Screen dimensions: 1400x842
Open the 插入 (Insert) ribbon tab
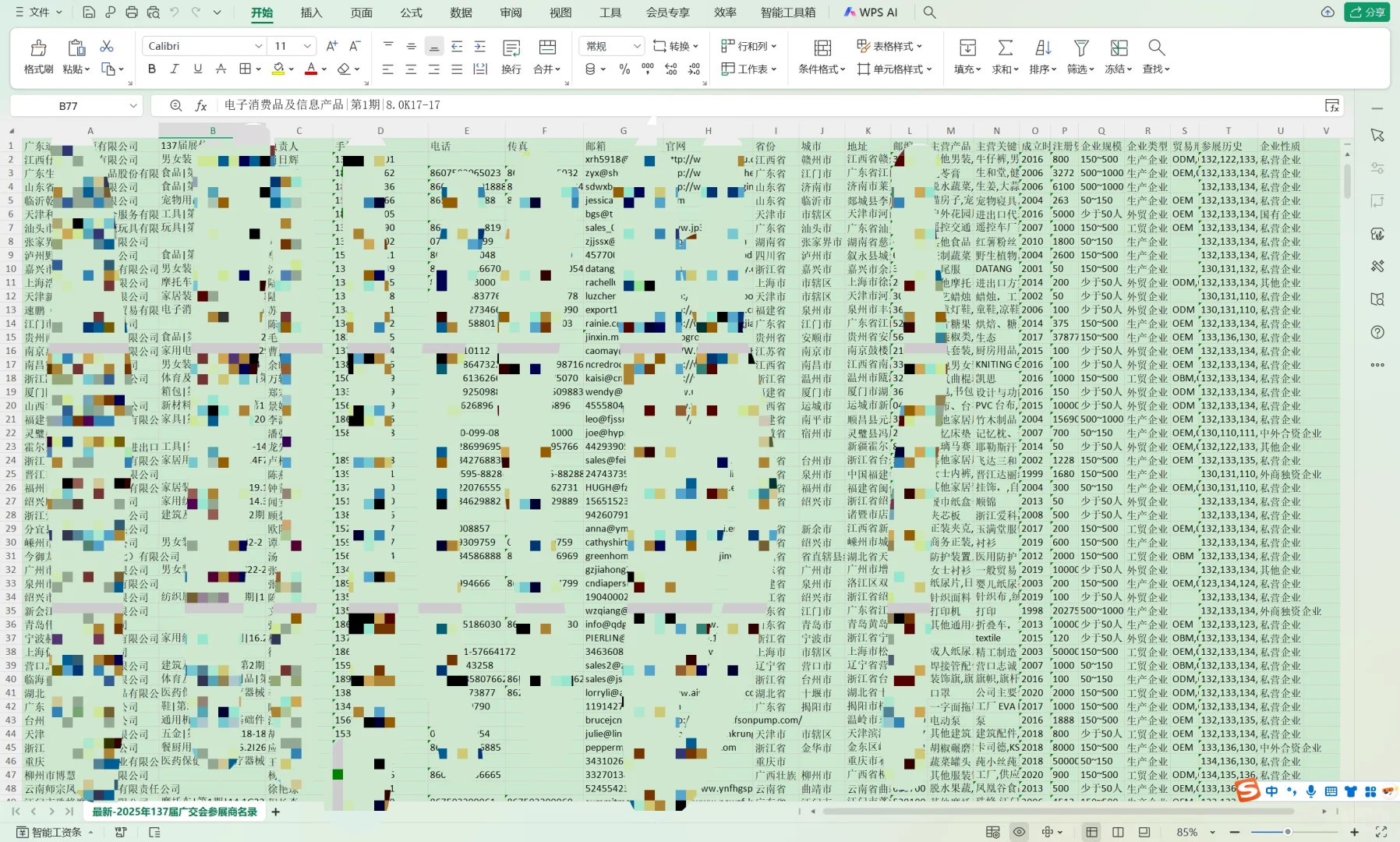point(311,12)
